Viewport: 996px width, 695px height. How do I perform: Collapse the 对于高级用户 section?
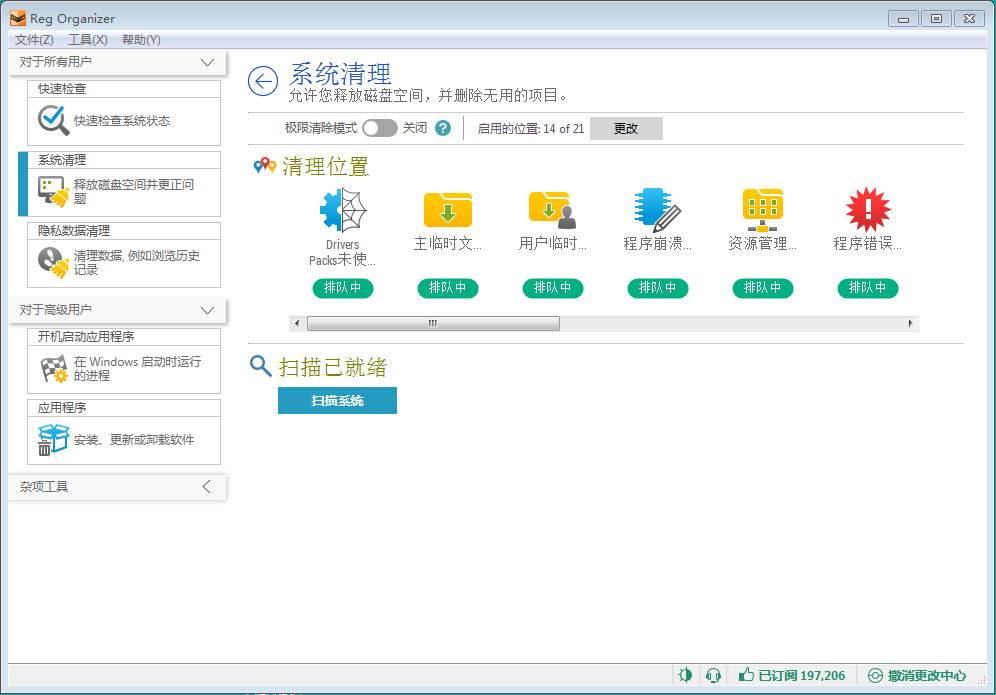[x=207, y=310]
